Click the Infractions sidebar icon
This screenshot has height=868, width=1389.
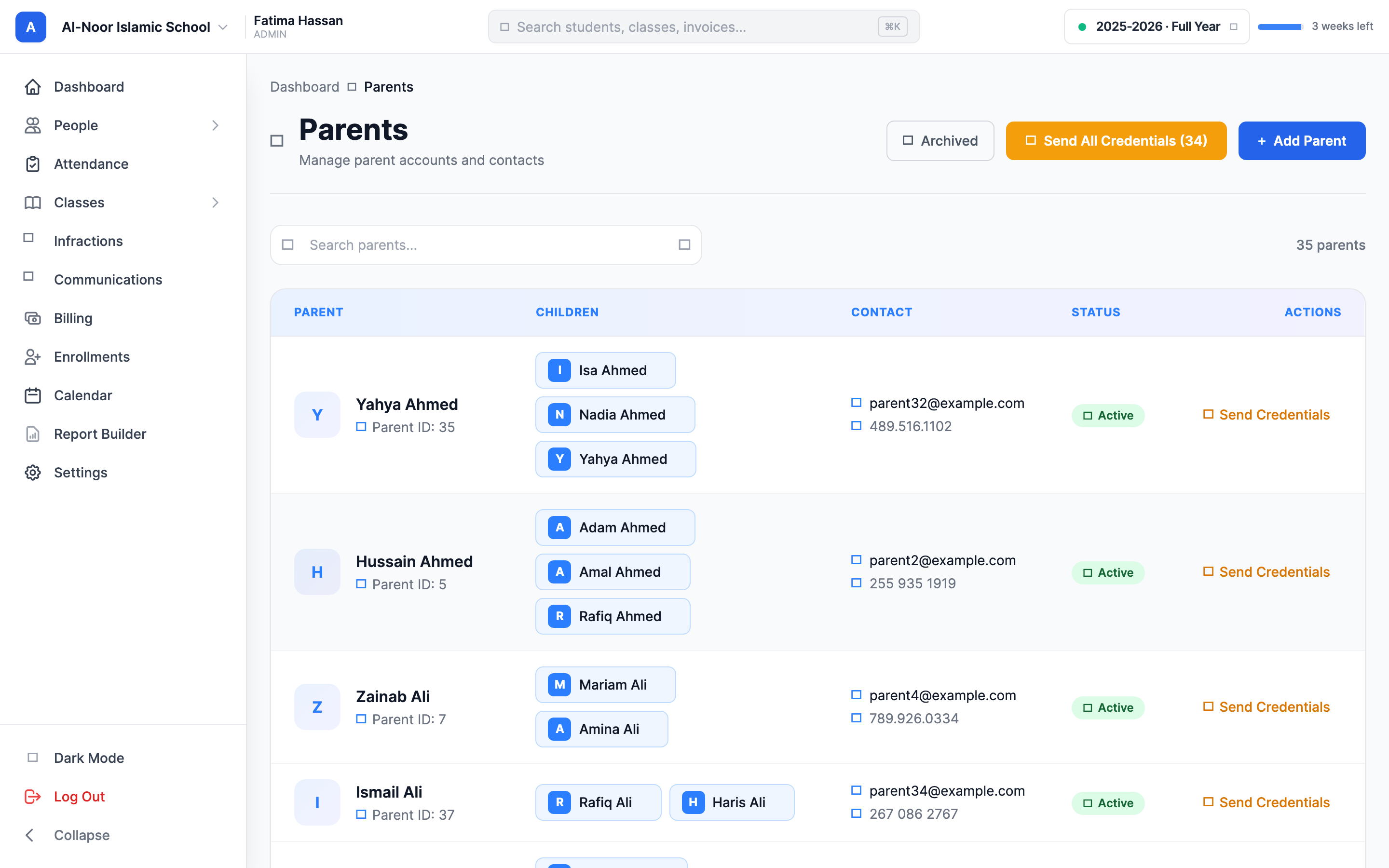(28, 238)
